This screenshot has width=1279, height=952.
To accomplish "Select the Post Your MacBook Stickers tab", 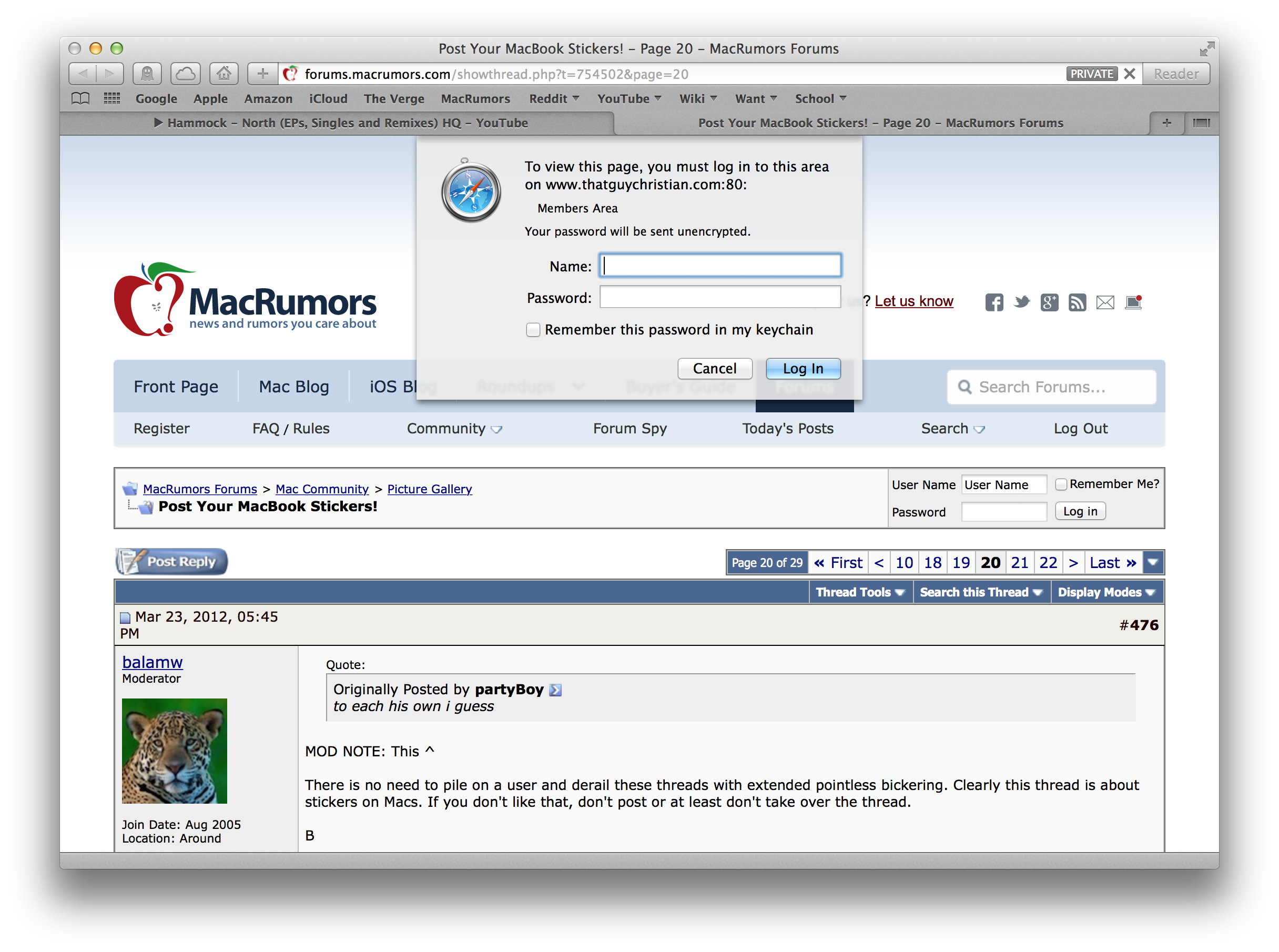I will [x=880, y=123].
